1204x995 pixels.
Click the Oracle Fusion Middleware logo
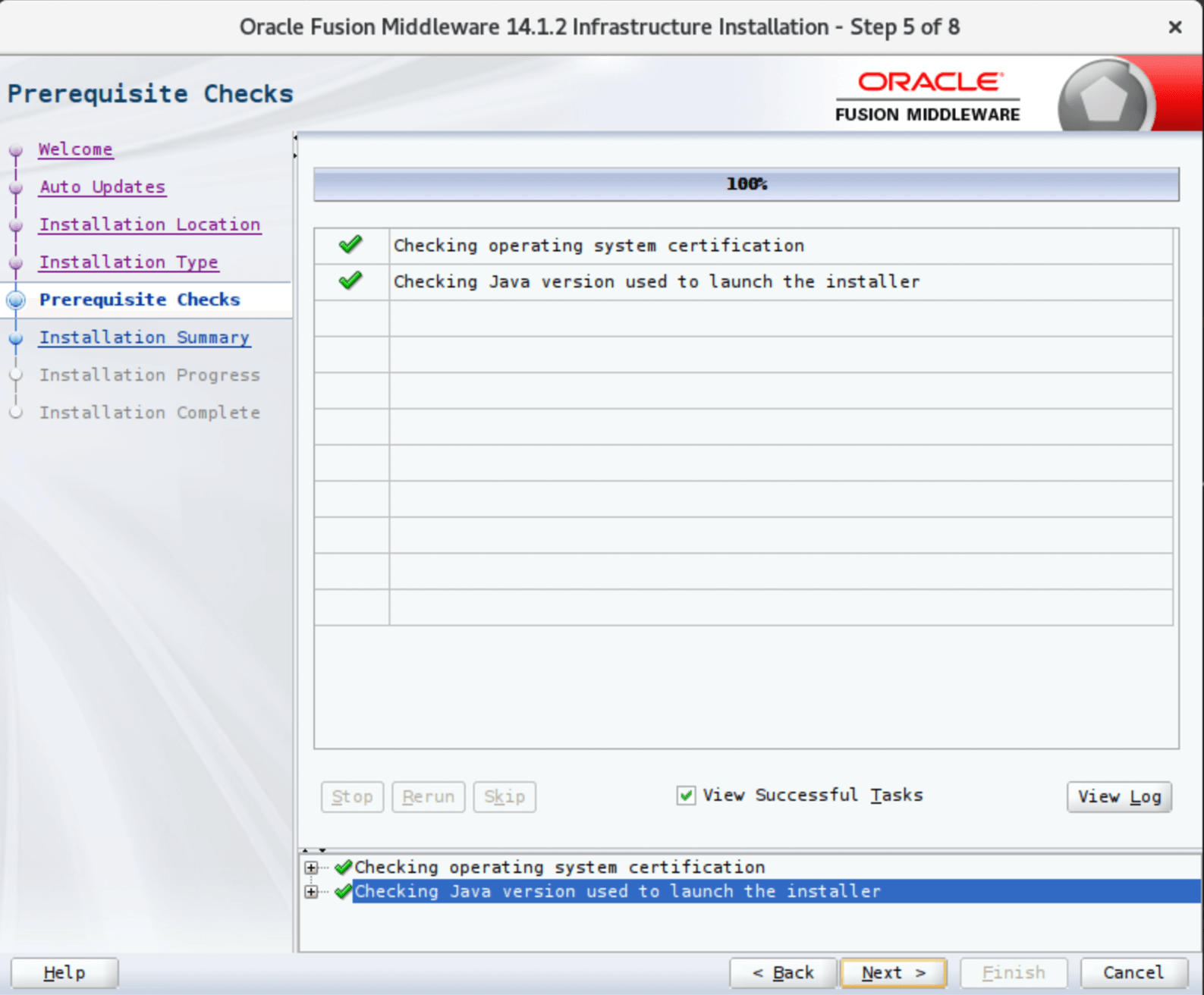tap(928, 96)
